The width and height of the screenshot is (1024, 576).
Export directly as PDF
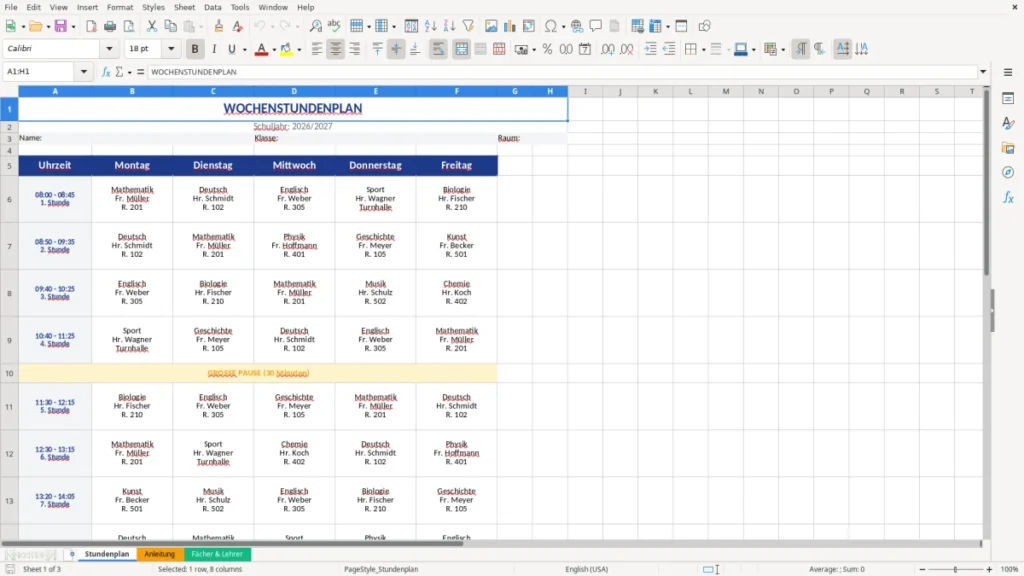(x=91, y=26)
